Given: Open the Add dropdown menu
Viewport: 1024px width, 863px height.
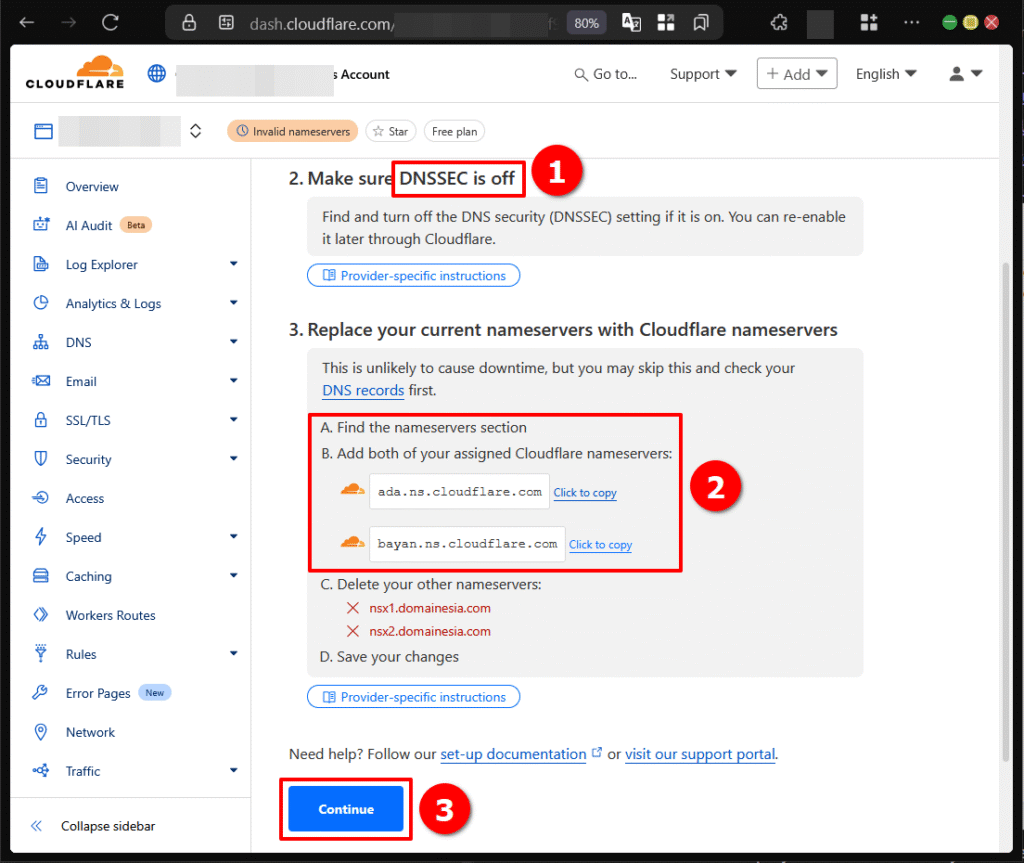Looking at the screenshot, I should point(797,73).
